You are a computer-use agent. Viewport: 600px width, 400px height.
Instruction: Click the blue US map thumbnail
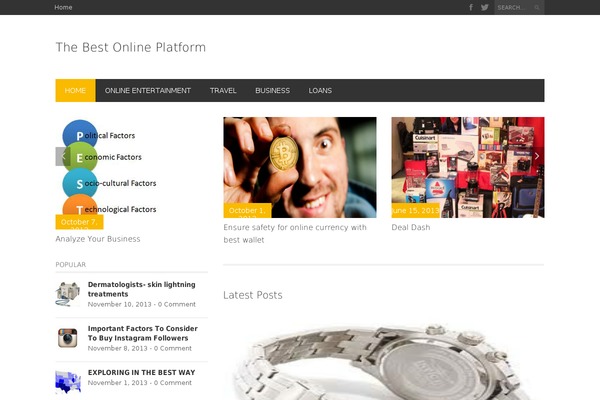click(x=68, y=382)
